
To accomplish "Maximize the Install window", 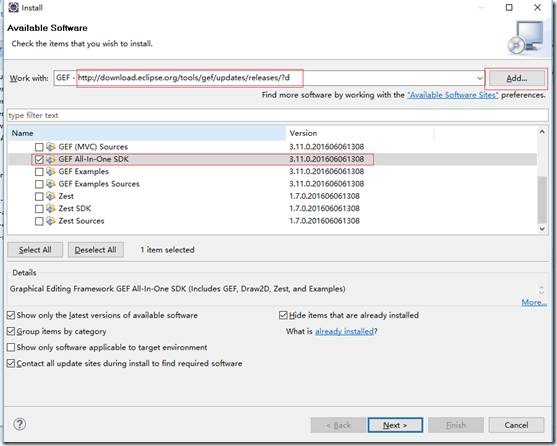I will pos(509,7).
